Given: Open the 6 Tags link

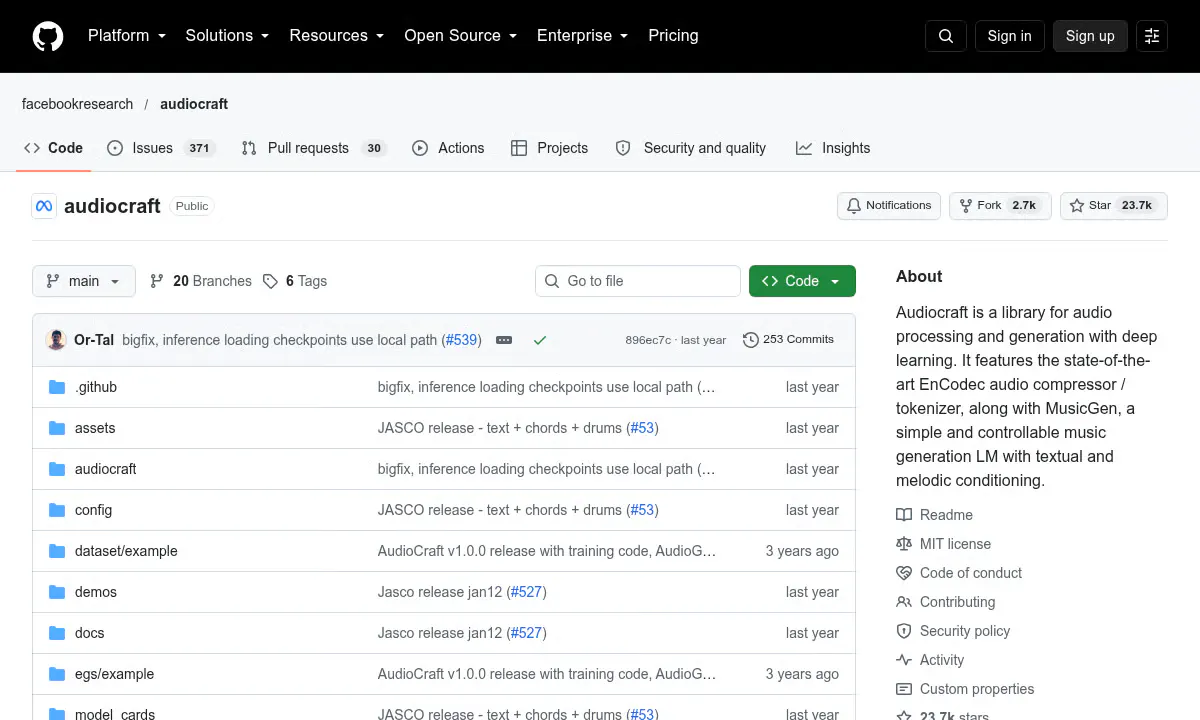Looking at the screenshot, I should click(295, 281).
